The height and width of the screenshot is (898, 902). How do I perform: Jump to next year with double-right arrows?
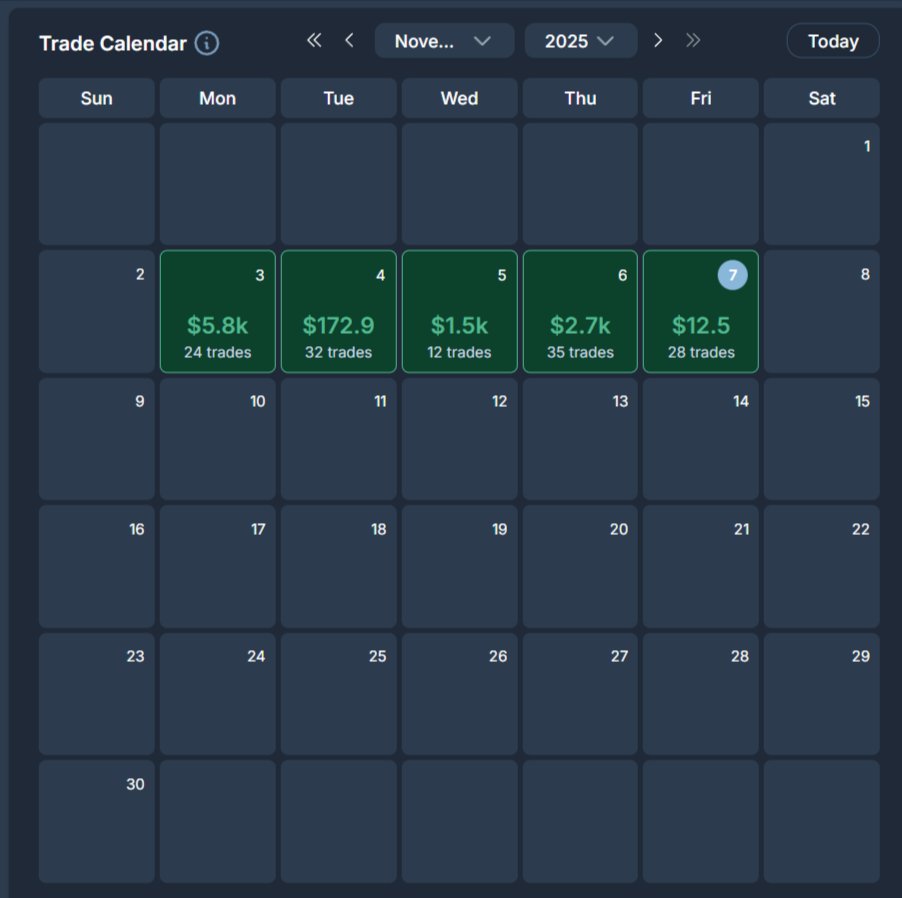691,40
